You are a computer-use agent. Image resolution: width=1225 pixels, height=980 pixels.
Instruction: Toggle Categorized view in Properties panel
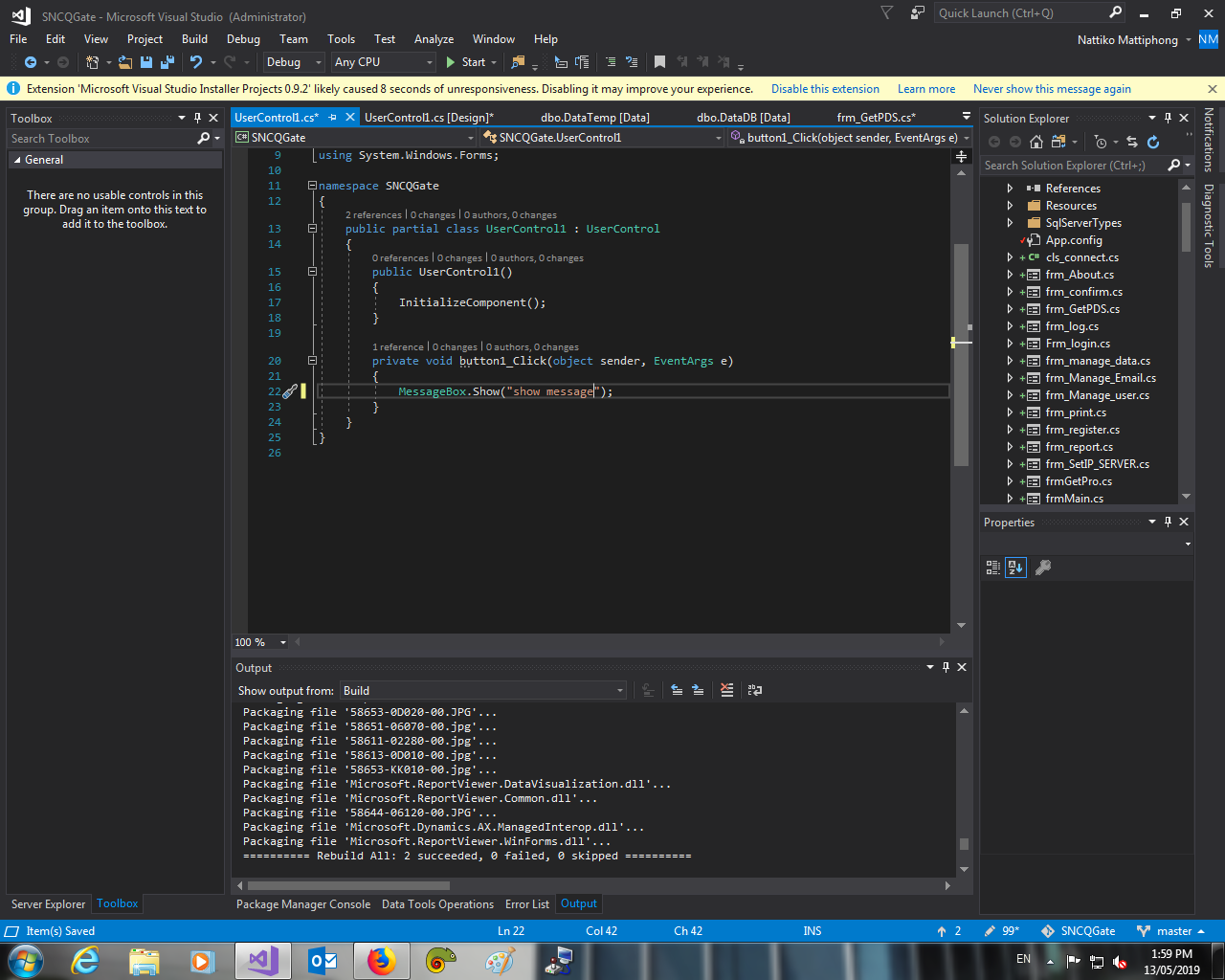(x=992, y=568)
